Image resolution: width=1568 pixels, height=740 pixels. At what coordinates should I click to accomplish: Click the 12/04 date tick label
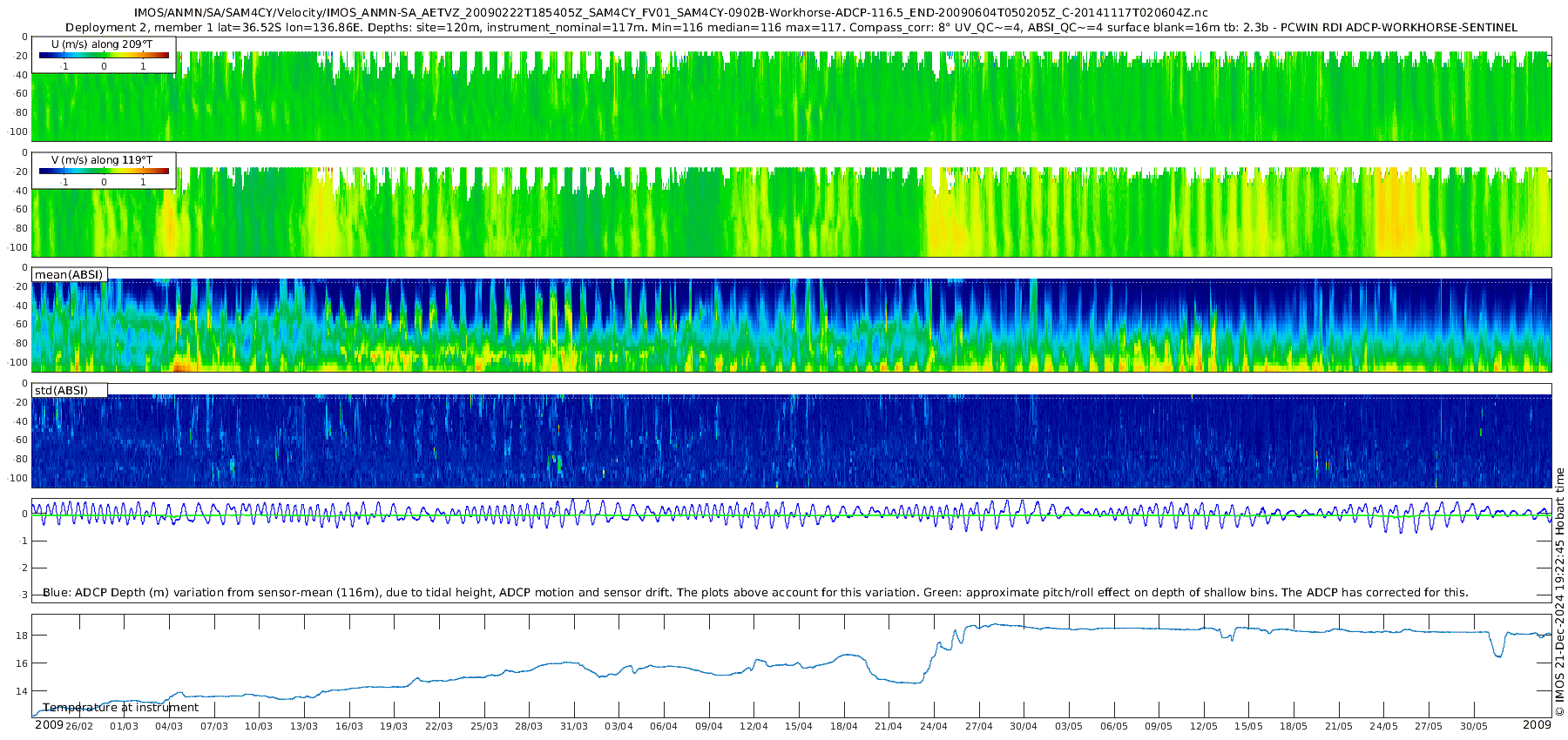point(754,726)
